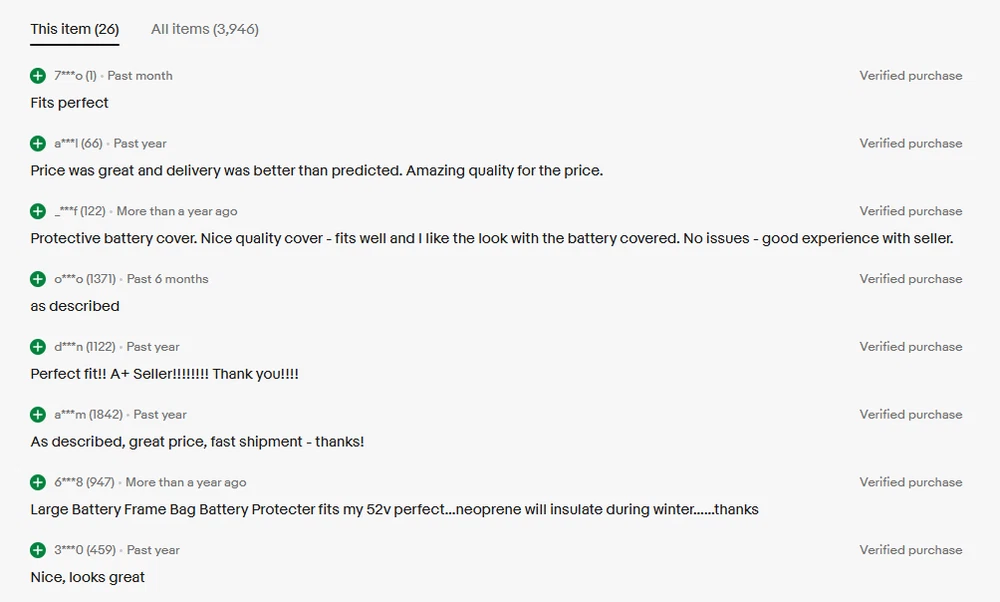1000x602 pixels.
Task: Click positive rating icon beside d***n (1122)
Action: (x=38, y=347)
